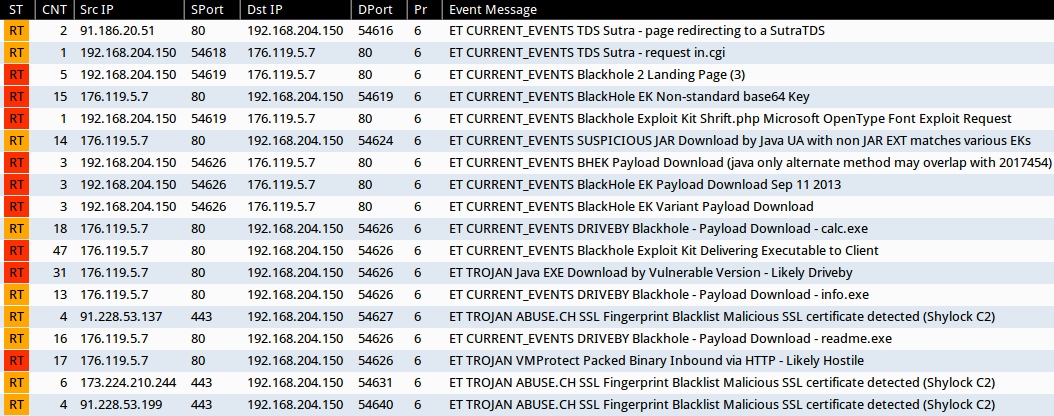1054x416 pixels.
Task: Click count 31 in Java EXE Download row
Action: coord(60,273)
